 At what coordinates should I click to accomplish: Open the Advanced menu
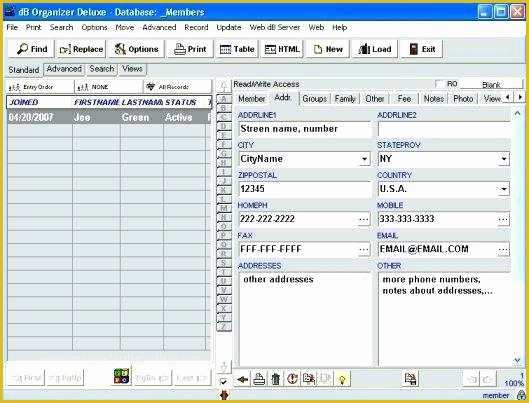point(159,27)
